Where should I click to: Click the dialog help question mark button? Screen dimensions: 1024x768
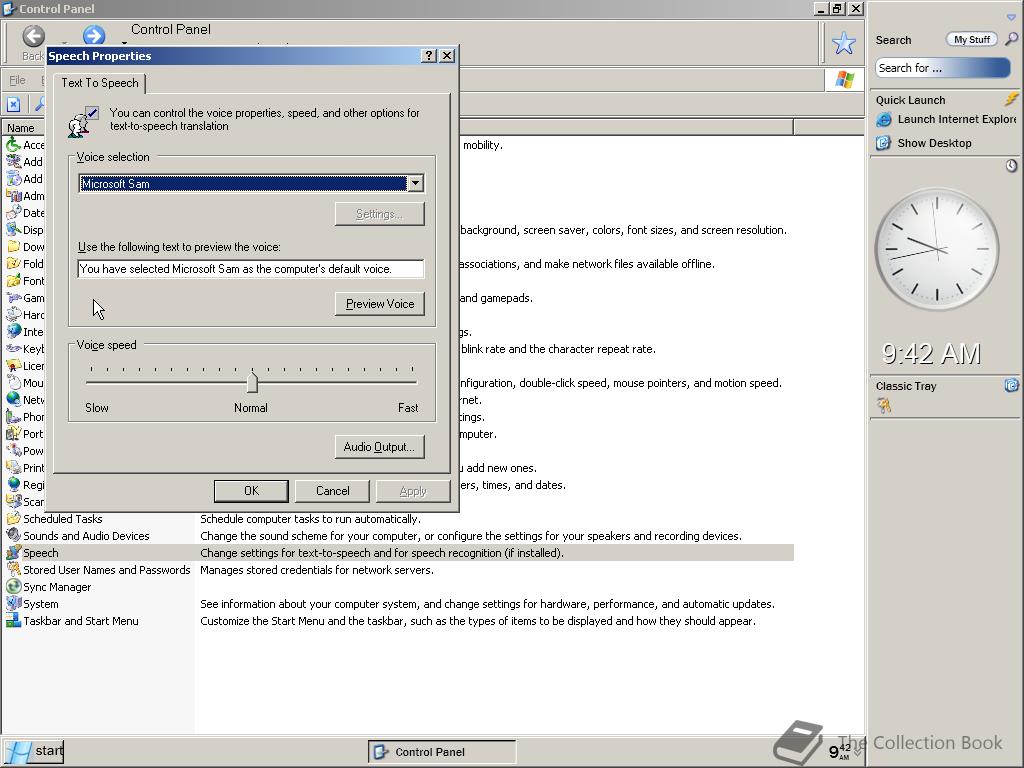coord(428,56)
